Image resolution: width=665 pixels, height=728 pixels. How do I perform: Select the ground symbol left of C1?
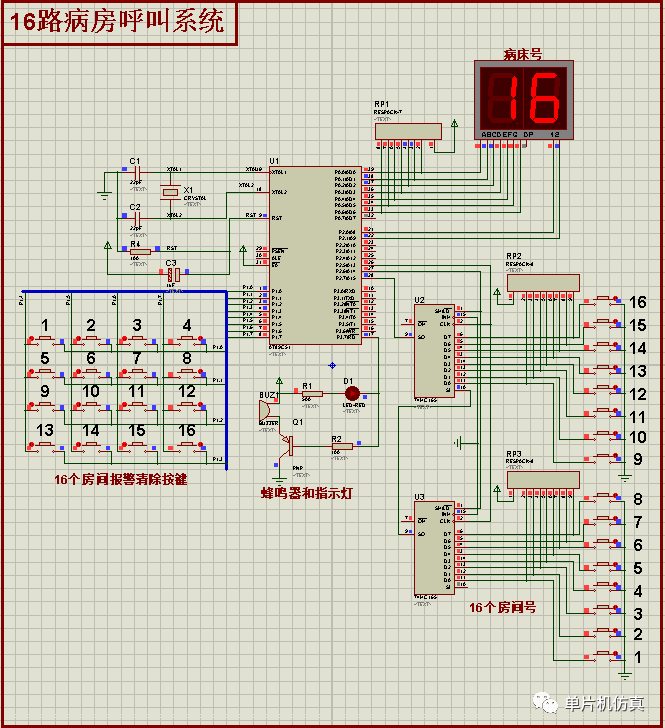[x=104, y=195]
